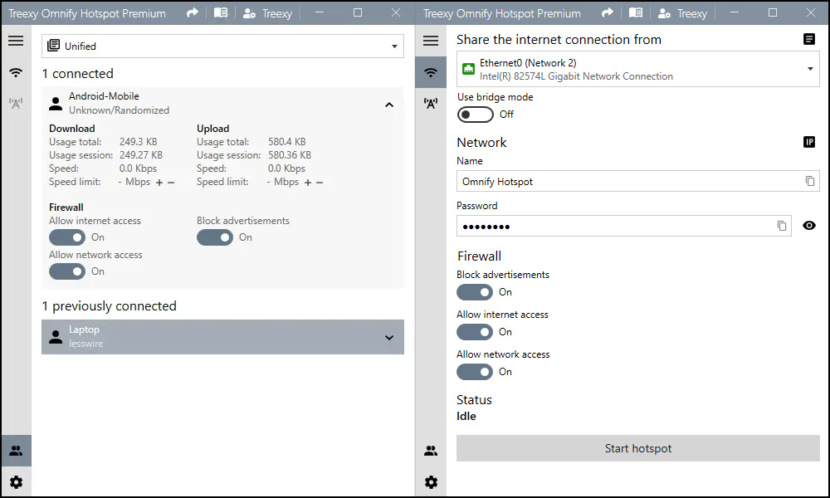830x498 pixels.
Task: Click download usage total 249.3 KB
Action: (x=138, y=142)
